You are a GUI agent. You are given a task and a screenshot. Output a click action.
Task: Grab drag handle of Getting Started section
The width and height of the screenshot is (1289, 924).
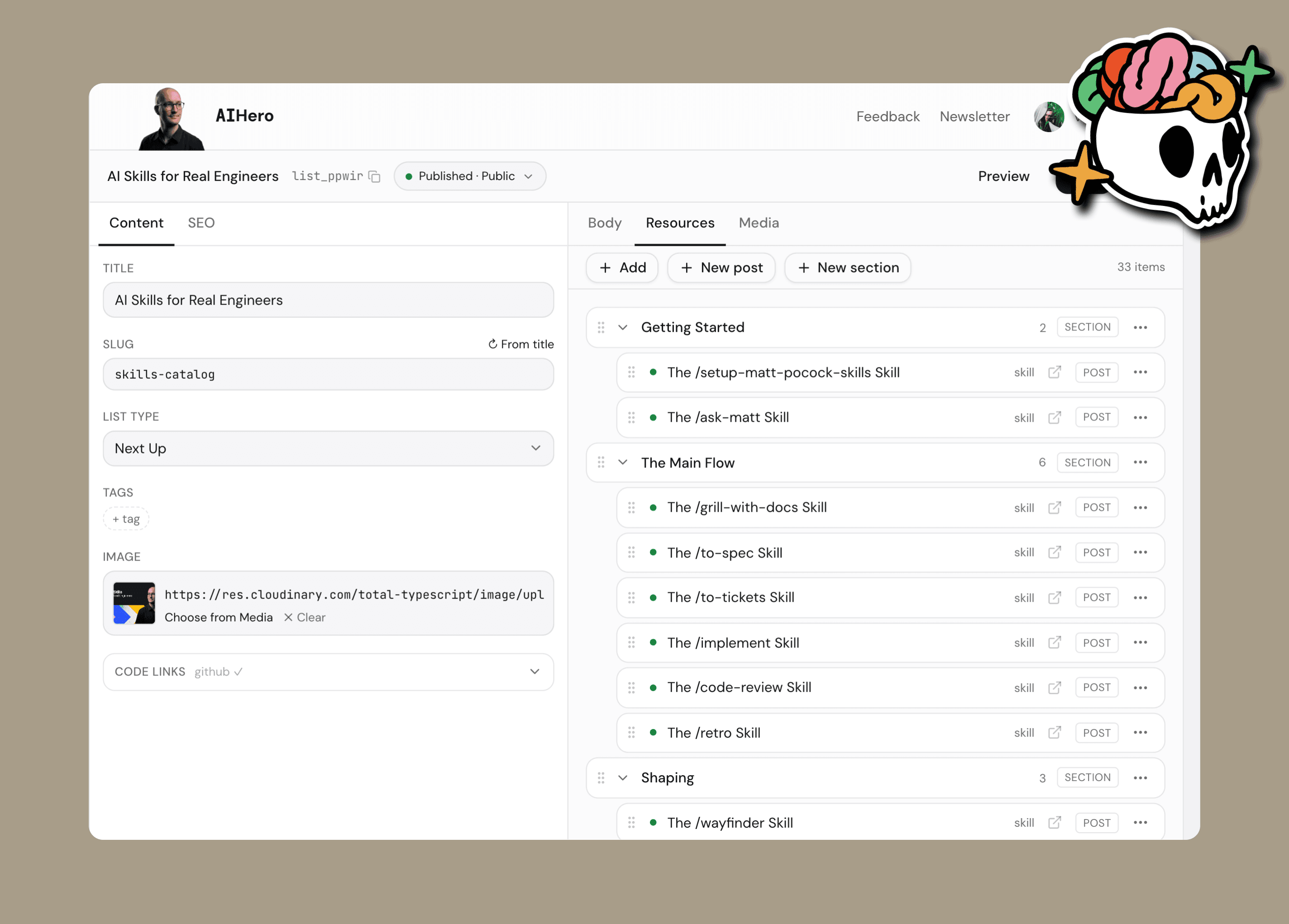[601, 327]
